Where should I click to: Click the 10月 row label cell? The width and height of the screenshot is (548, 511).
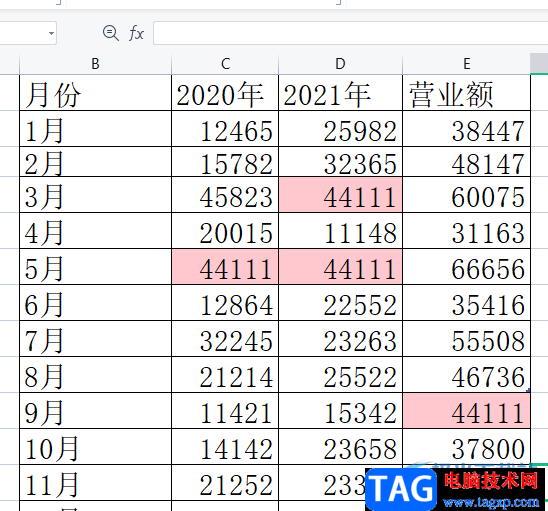[x=95, y=447]
